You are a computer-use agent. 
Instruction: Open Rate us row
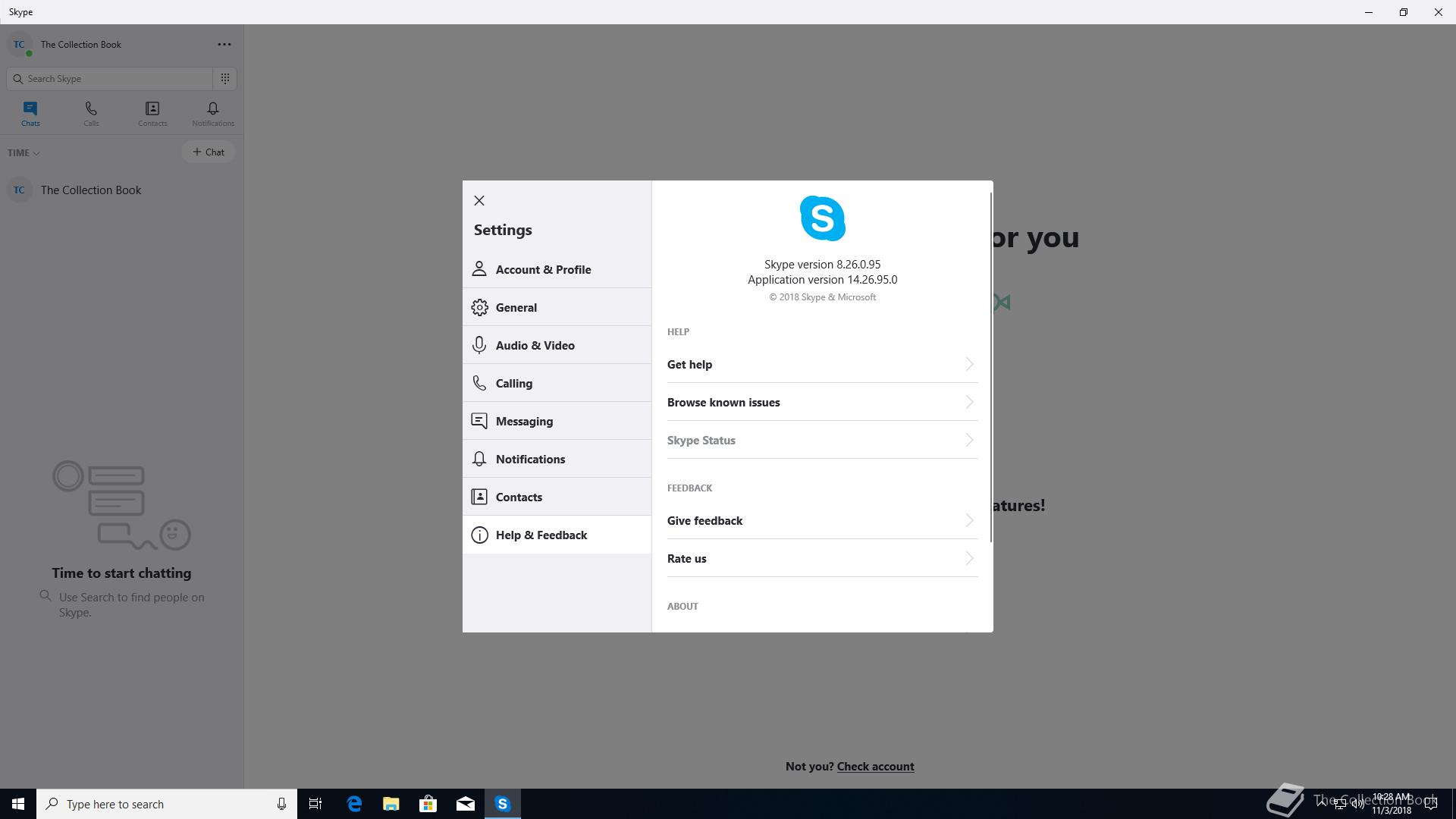pyautogui.click(x=822, y=558)
